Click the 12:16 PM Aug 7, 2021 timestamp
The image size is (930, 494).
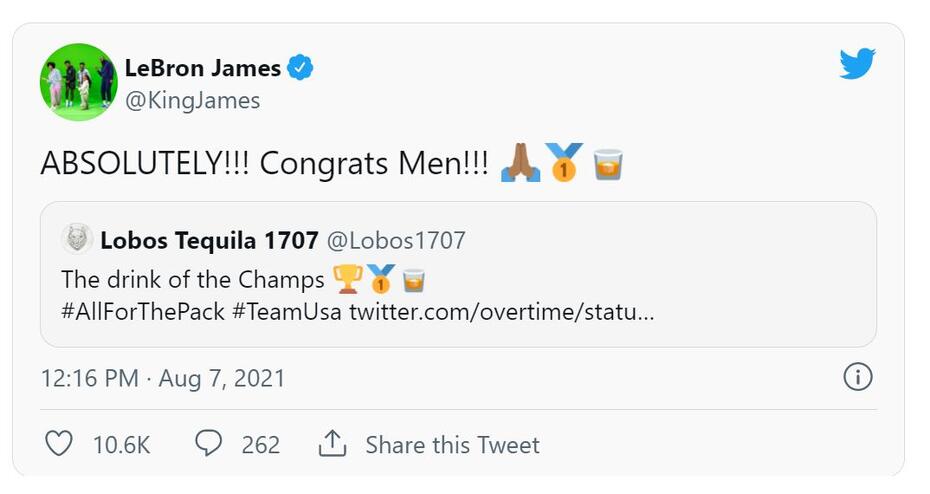click(163, 378)
